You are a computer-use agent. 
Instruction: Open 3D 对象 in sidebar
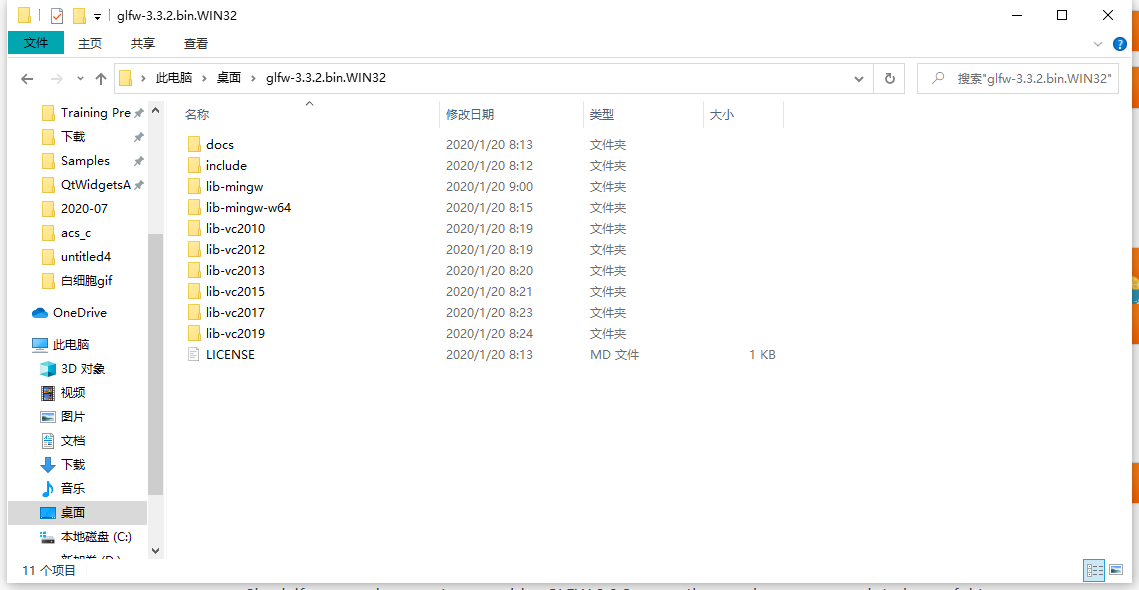(x=73, y=369)
